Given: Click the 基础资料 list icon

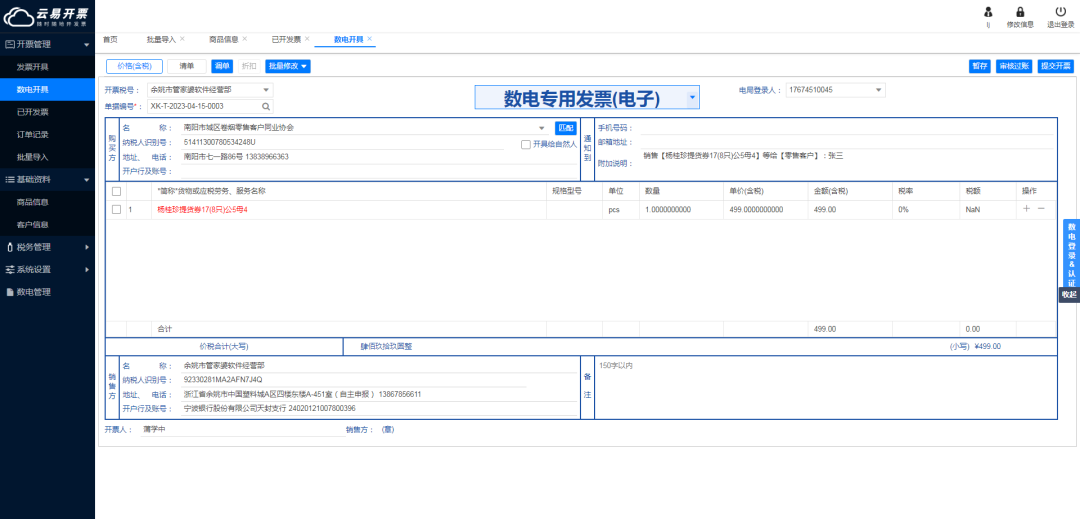Looking at the screenshot, I should [10, 180].
